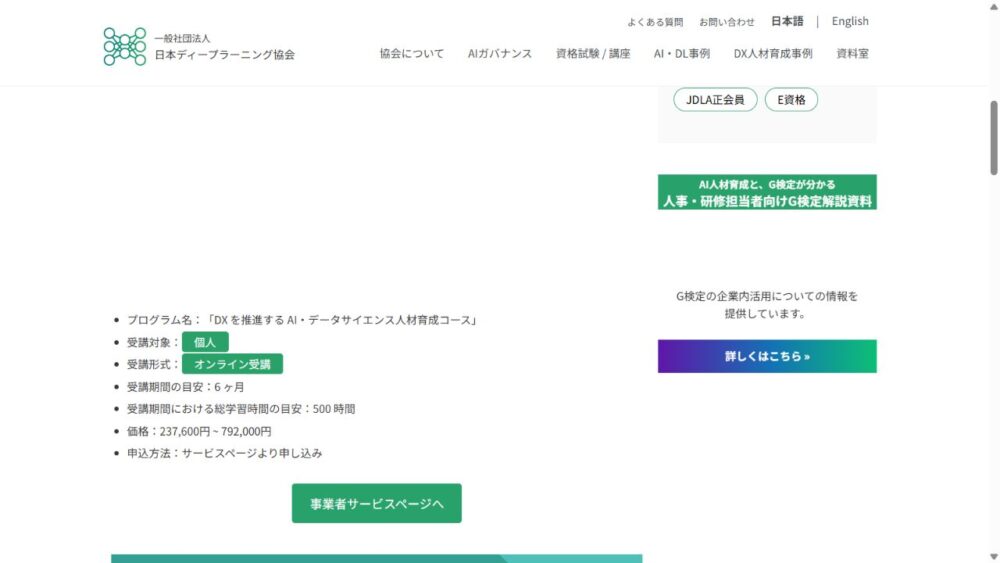Open the 協会について menu
The width and height of the screenshot is (1000, 563).
[411, 54]
